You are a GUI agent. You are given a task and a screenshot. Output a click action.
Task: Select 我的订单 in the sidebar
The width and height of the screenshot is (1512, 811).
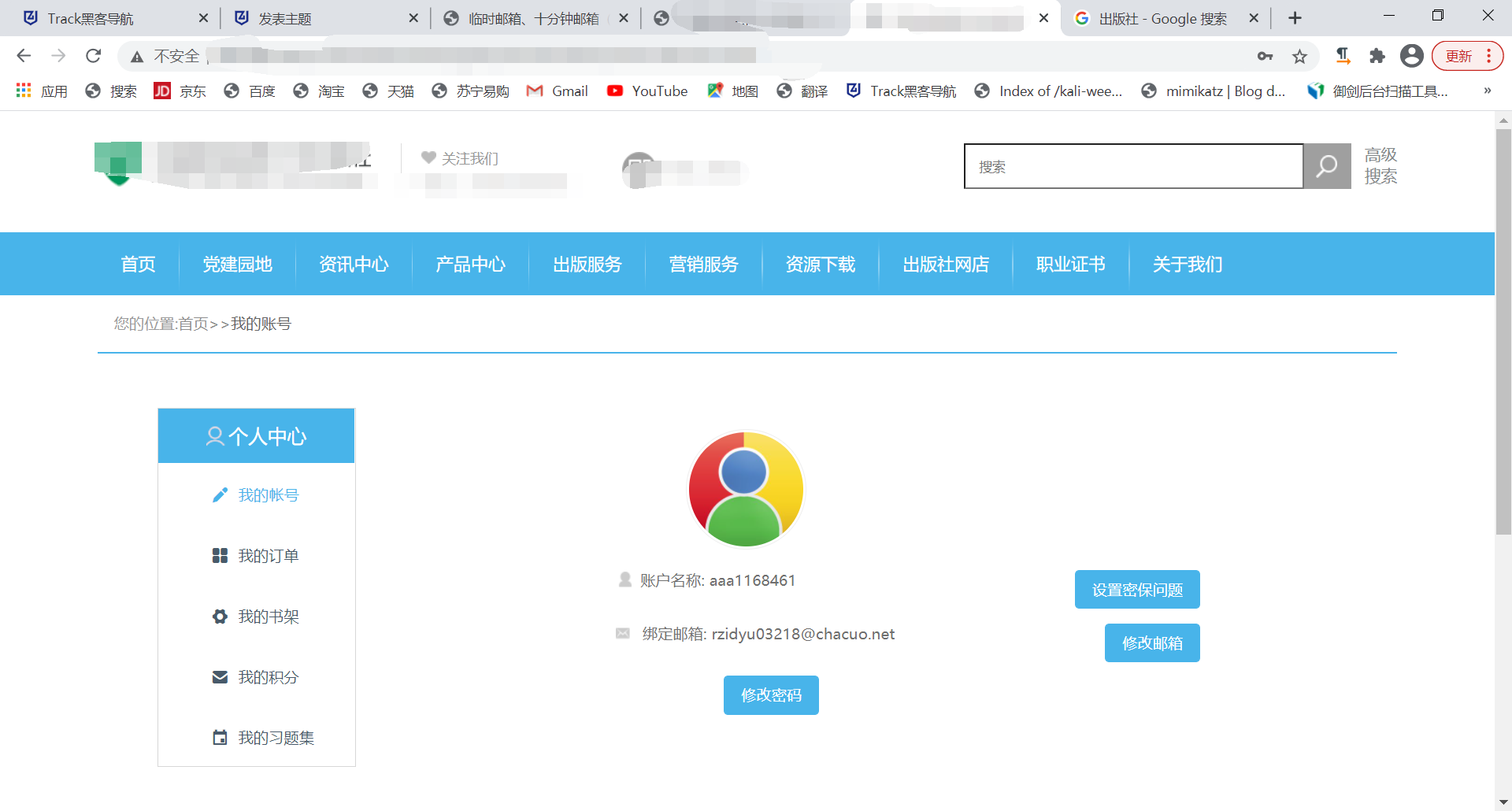[257, 556]
